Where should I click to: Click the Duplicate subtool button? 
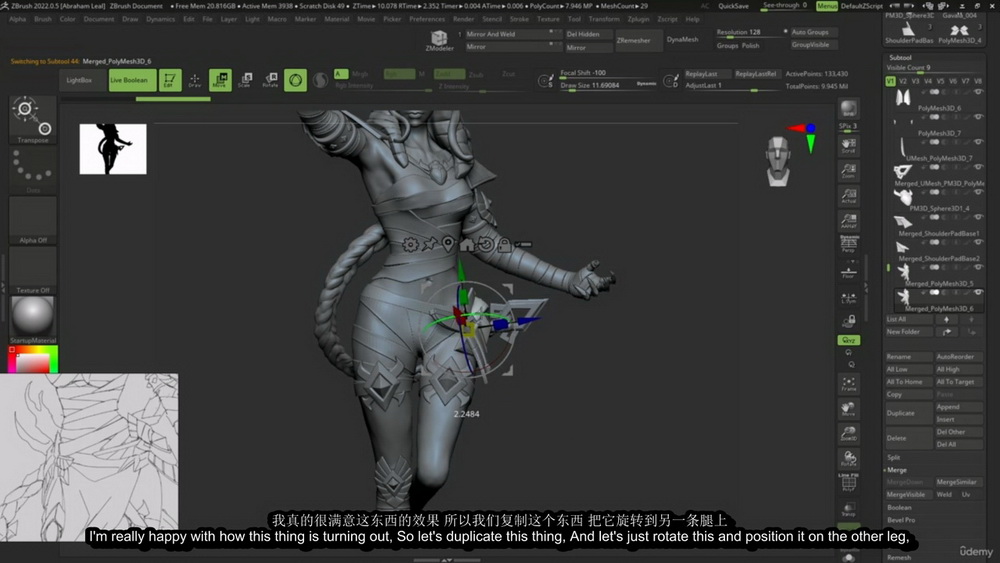(x=908, y=413)
